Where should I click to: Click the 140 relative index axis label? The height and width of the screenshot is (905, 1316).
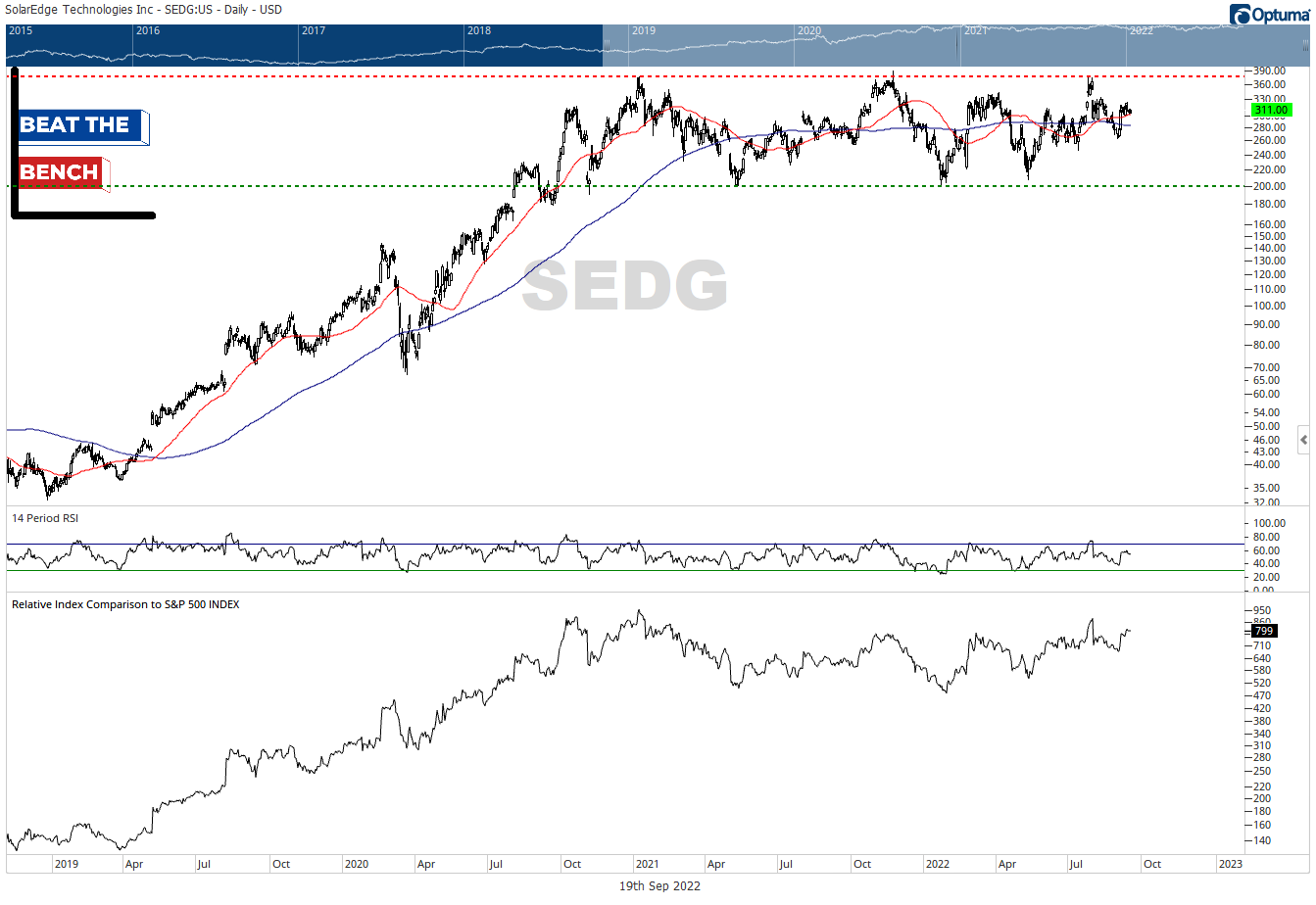click(1262, 840)
